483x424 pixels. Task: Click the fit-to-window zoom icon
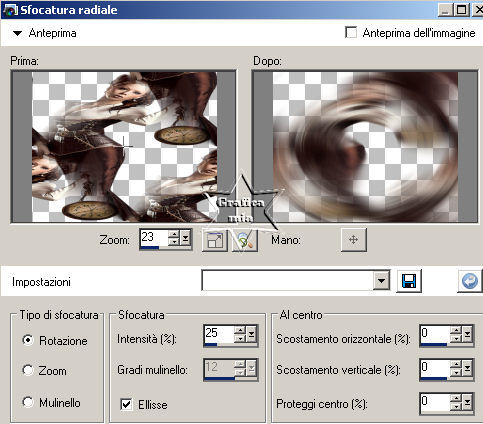tap(215, 240)
